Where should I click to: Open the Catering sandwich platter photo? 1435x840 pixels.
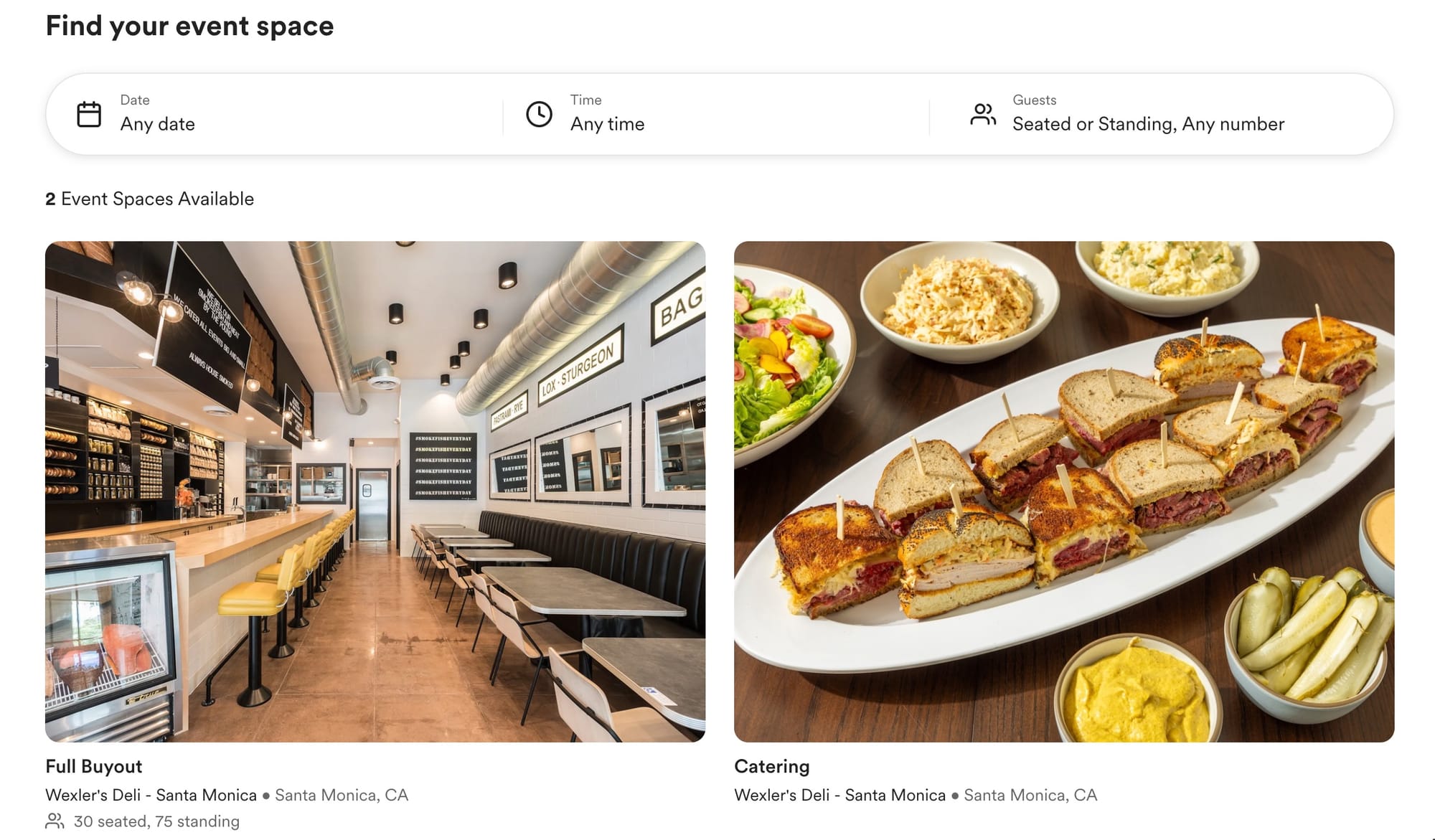pyautogui.click(x=1064, y=491)
